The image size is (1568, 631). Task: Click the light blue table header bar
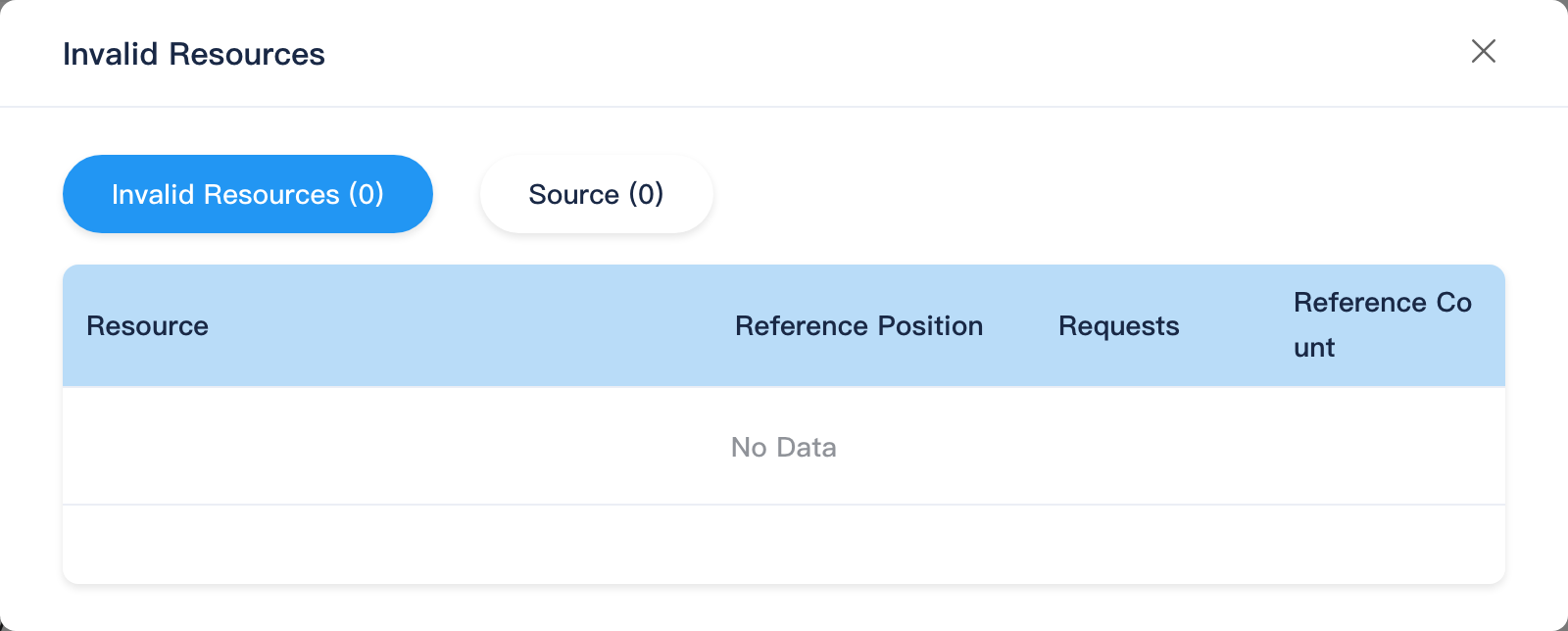pyautogui.click(x=784, y=325)
